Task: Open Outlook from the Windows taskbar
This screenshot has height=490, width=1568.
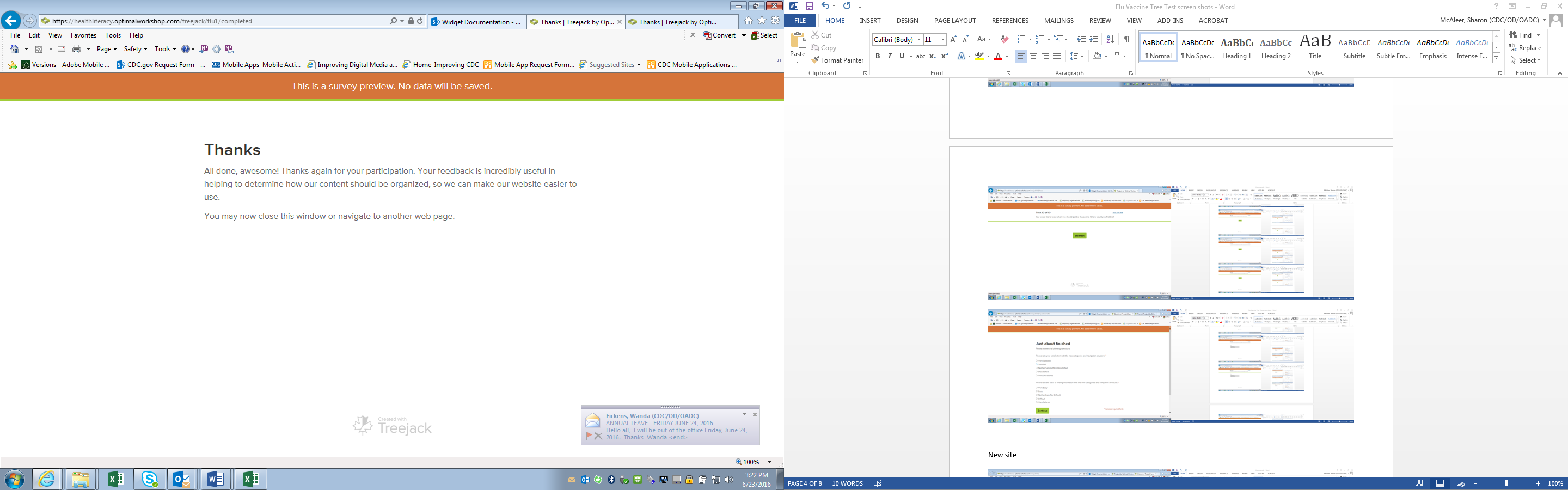Action: pyautogui.click(x=181, y=479)
